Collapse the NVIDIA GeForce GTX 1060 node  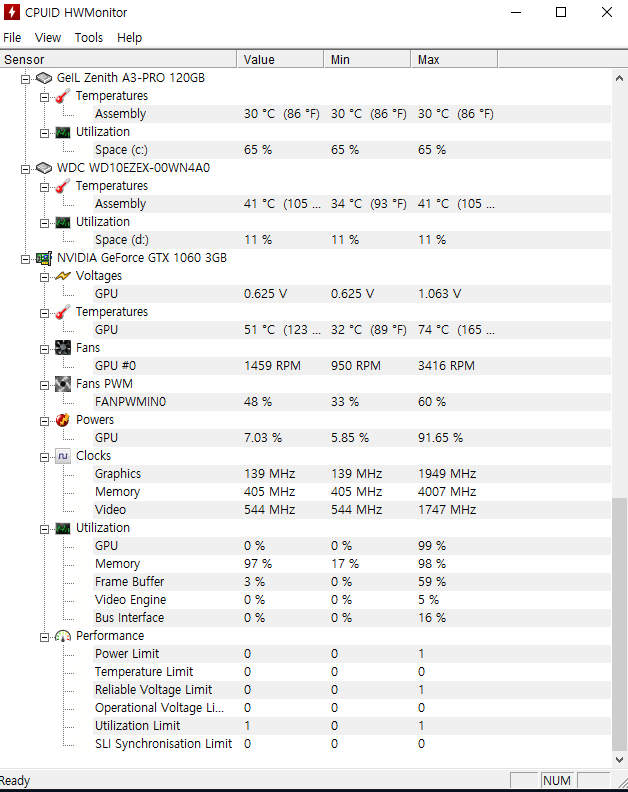tap(26, 258)
